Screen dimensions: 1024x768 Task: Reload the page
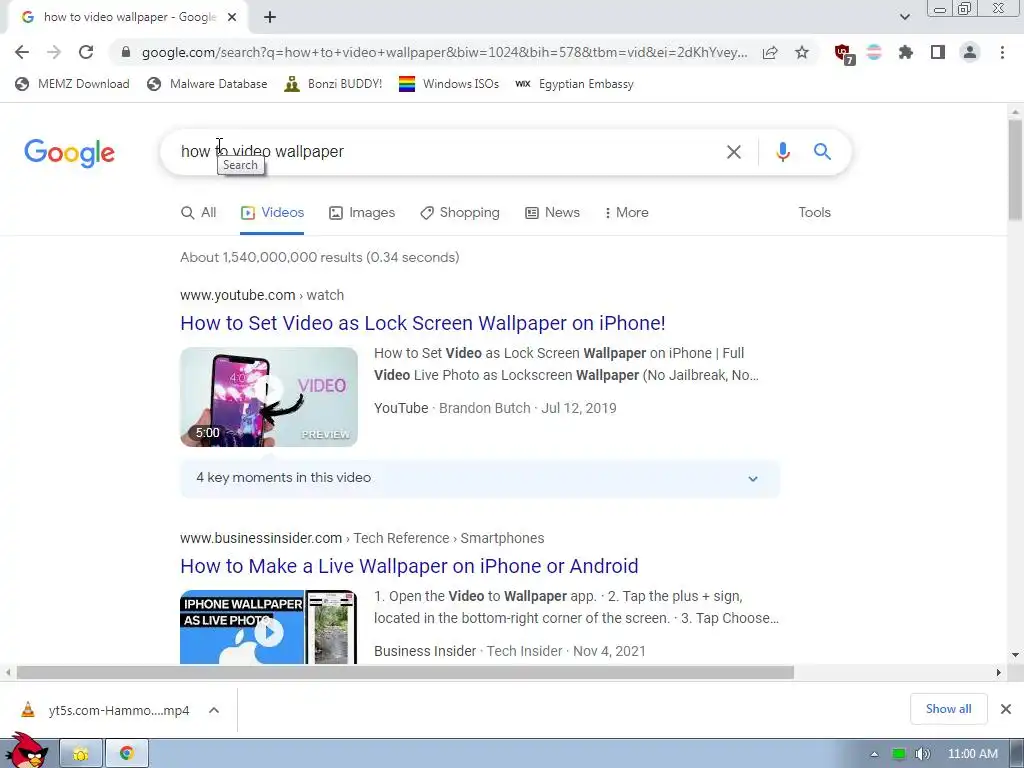point(86,52)
